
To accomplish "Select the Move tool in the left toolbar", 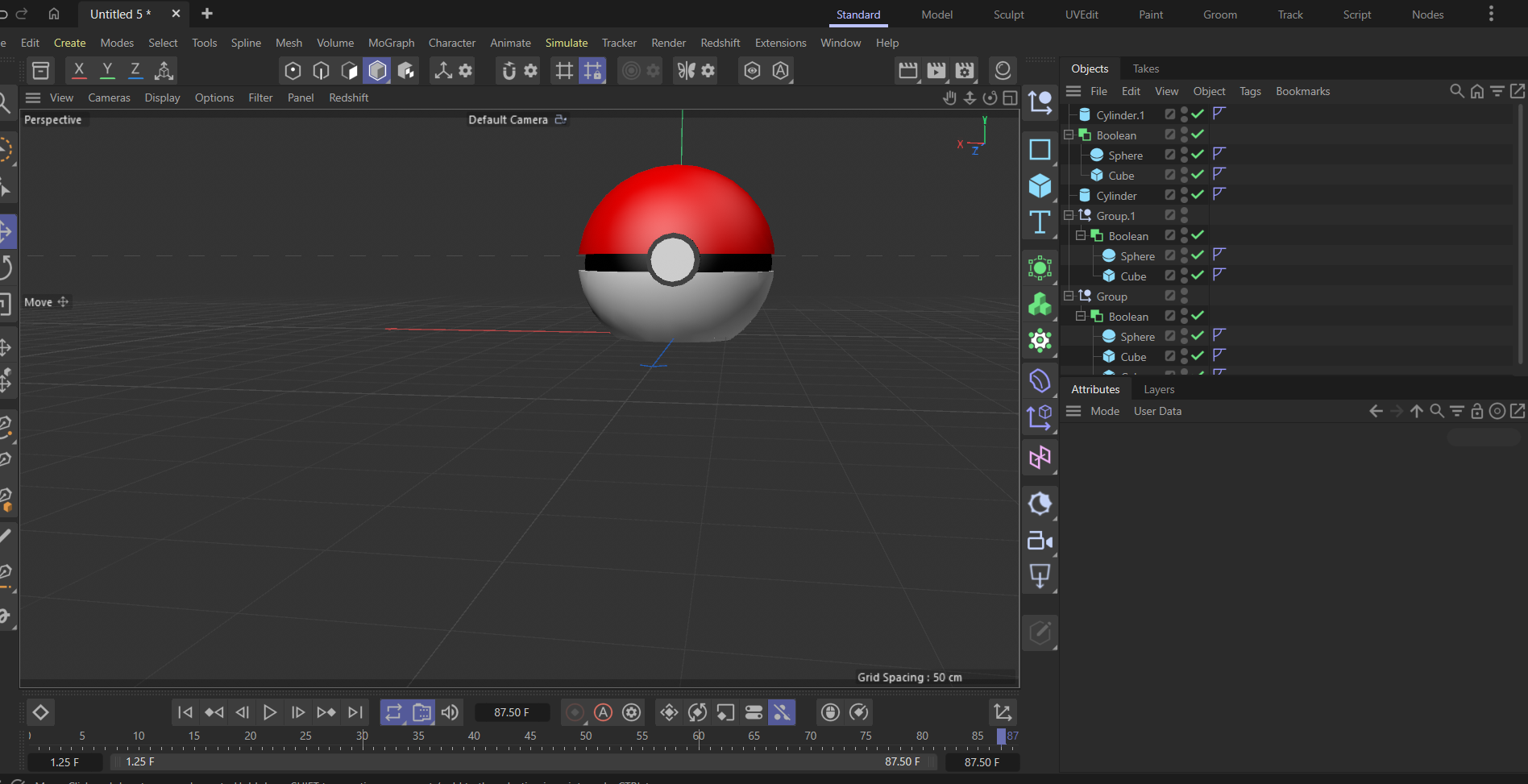I will click(x=6, y=231).
